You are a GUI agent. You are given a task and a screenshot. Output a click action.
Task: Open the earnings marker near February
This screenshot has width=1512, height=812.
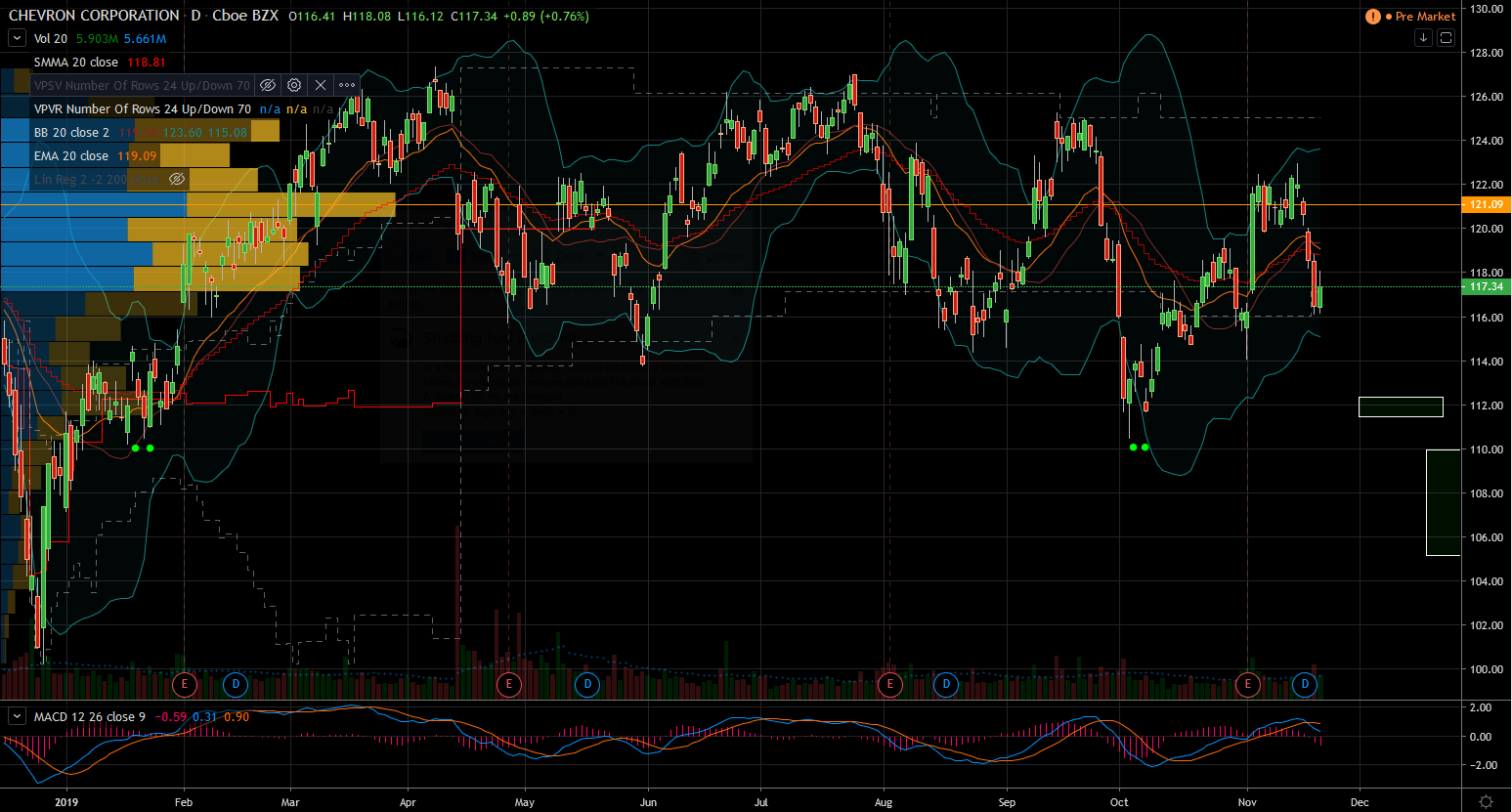coord(185,684)
